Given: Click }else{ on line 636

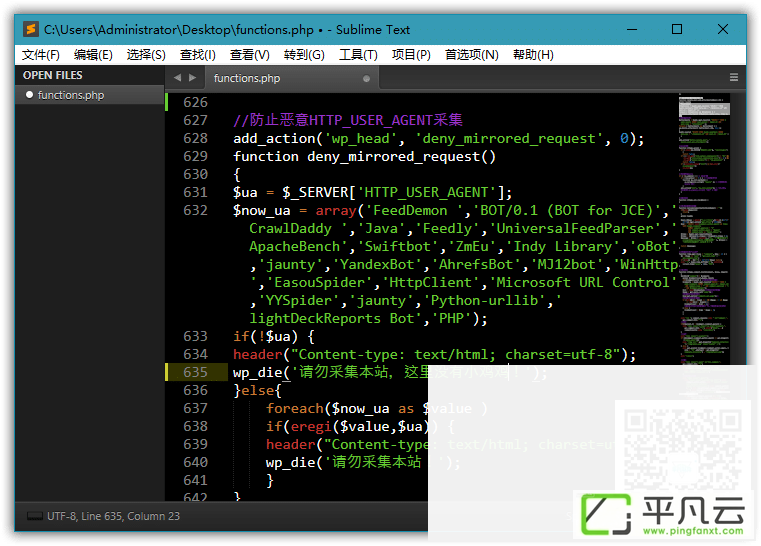Looking at the screenshot, I should coord(257,391).
